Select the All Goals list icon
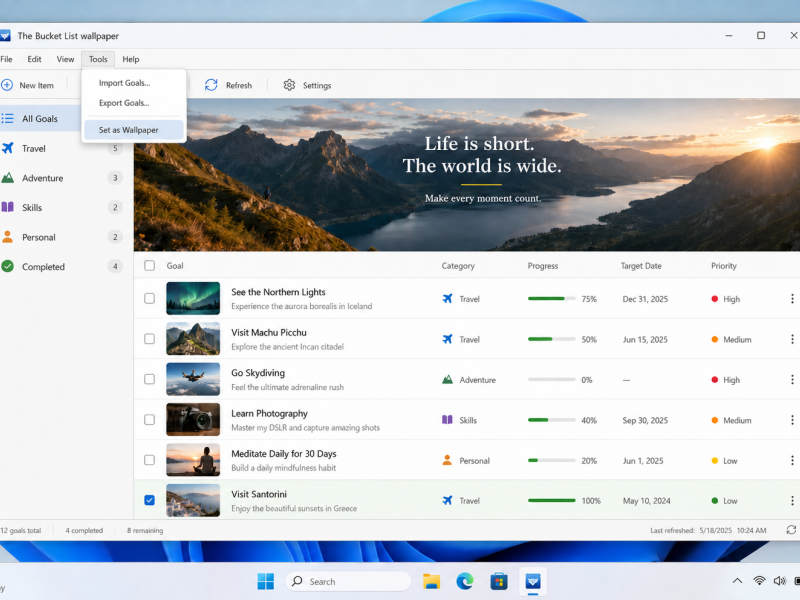 (x=7, y=118)
